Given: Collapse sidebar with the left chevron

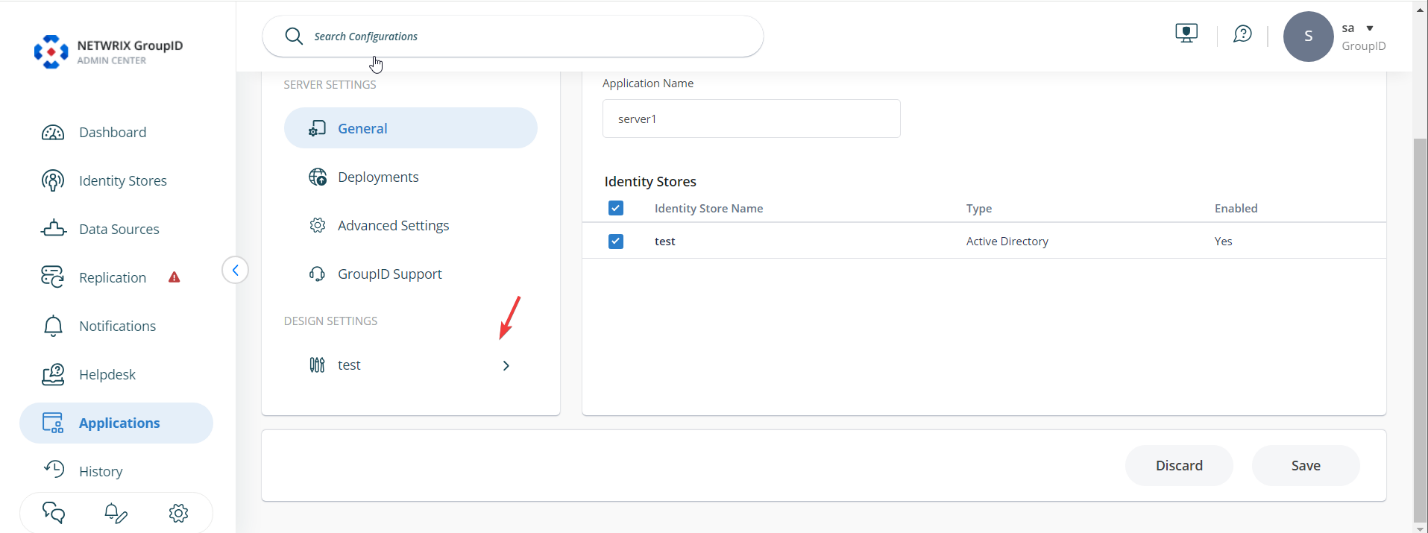Looking at the screenshot, I should (235, 270).
